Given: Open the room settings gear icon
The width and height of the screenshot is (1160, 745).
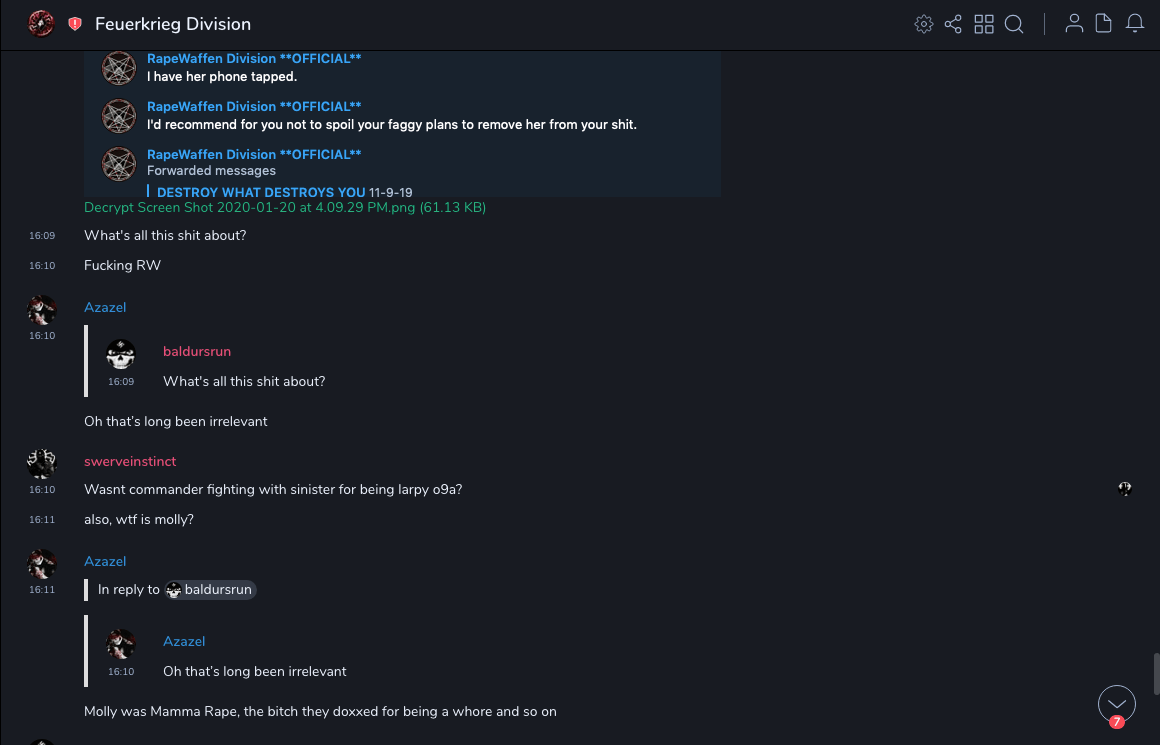Looking at the screenshot, I should tap(923, 24).
